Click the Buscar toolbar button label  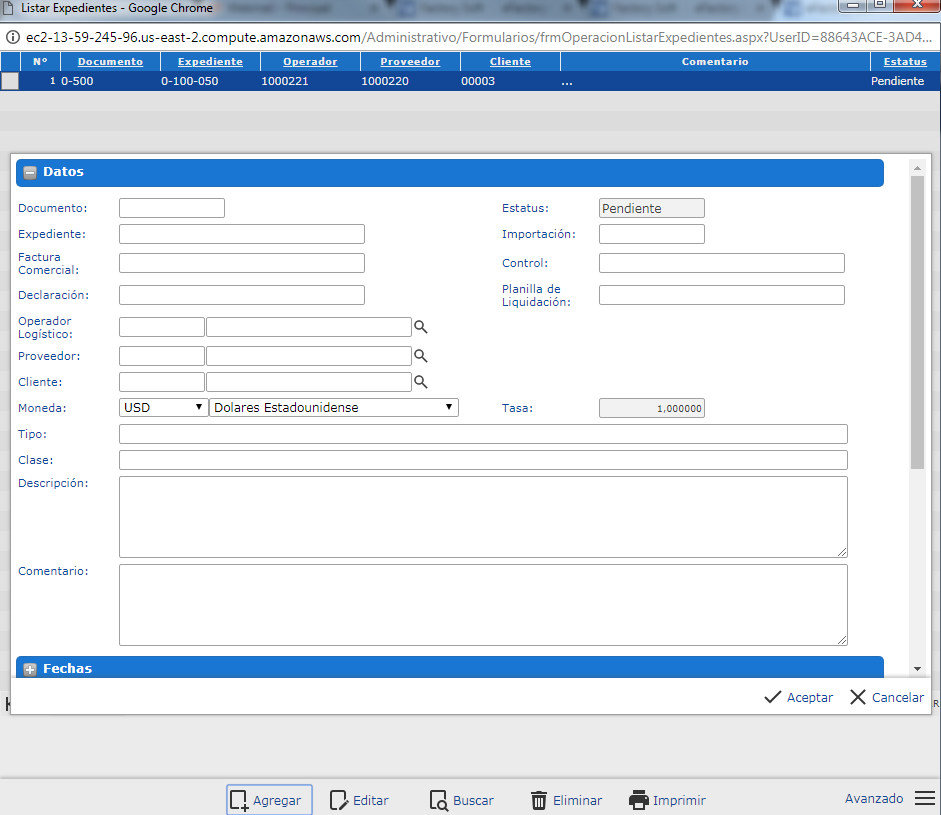[474, 801]
